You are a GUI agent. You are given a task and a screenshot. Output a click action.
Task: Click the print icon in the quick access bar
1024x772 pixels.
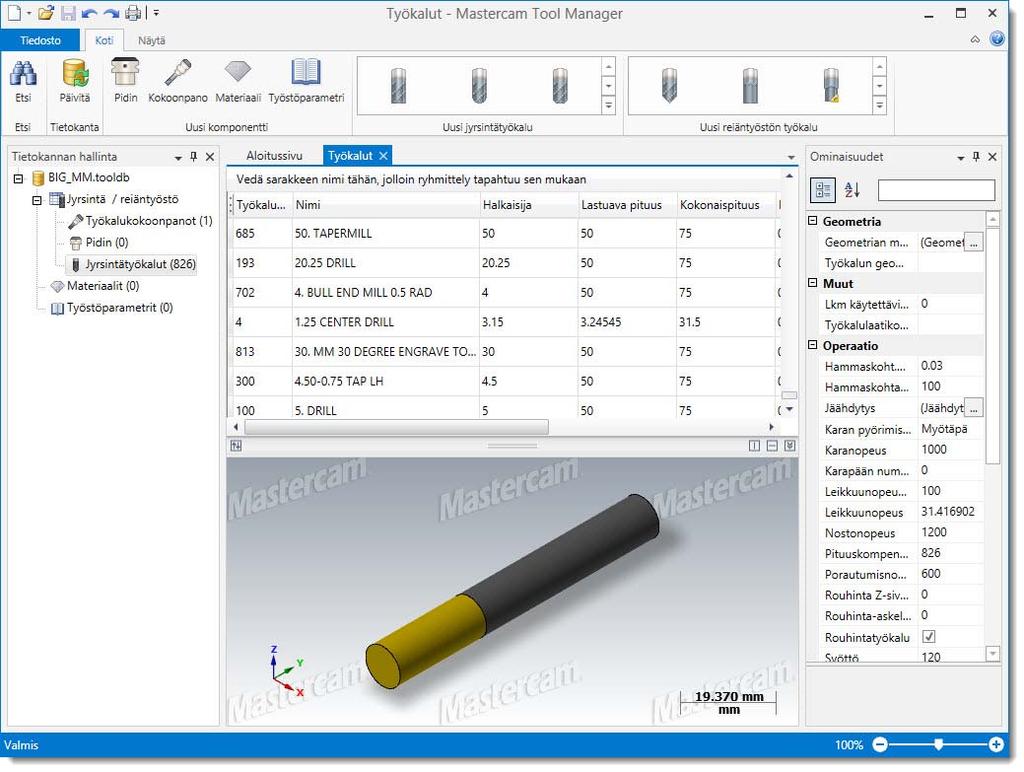coord(133,12)
